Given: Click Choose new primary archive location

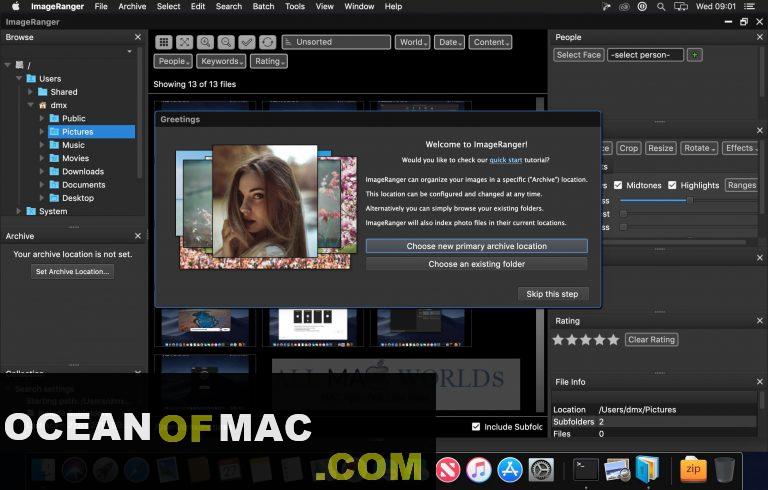Looking at the screenshot, I should coord(477,246).
